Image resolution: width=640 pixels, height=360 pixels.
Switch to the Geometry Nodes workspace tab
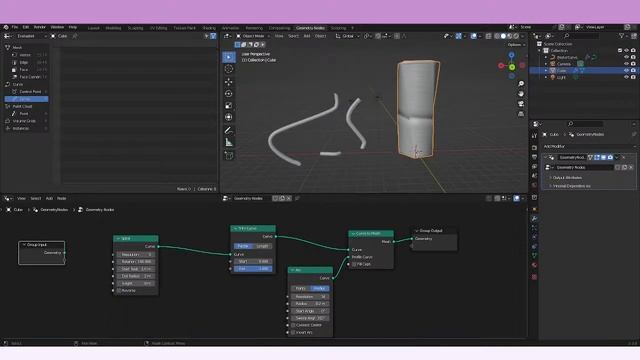(x=310, y=28)
